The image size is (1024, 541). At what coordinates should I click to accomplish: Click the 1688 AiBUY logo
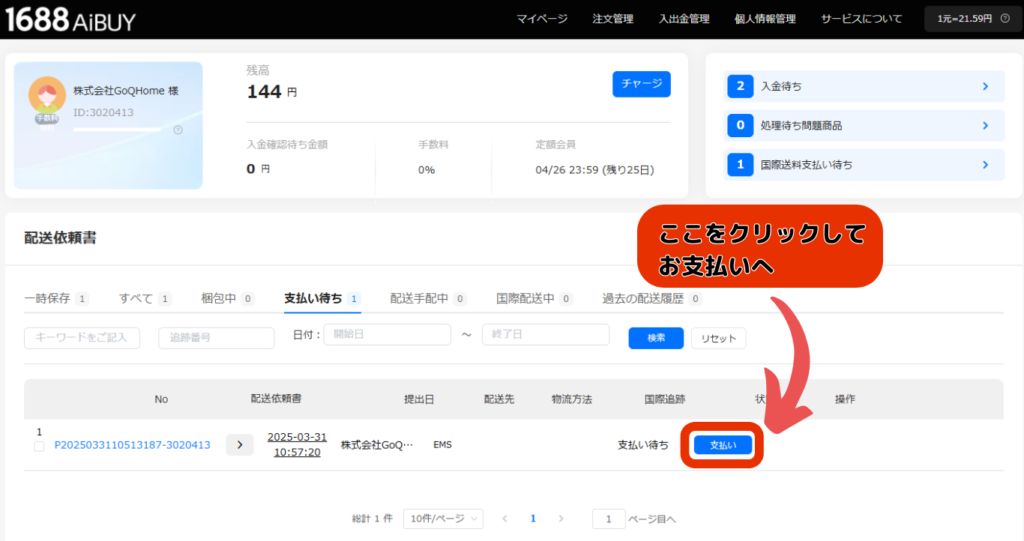coord(69,19)
